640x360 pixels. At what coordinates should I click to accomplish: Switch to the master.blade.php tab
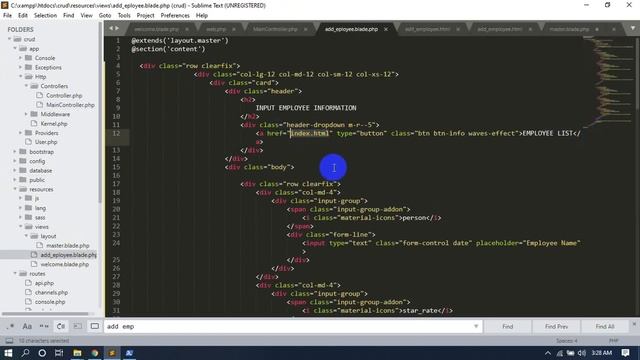pyautogui.click(x=569, y=29)
